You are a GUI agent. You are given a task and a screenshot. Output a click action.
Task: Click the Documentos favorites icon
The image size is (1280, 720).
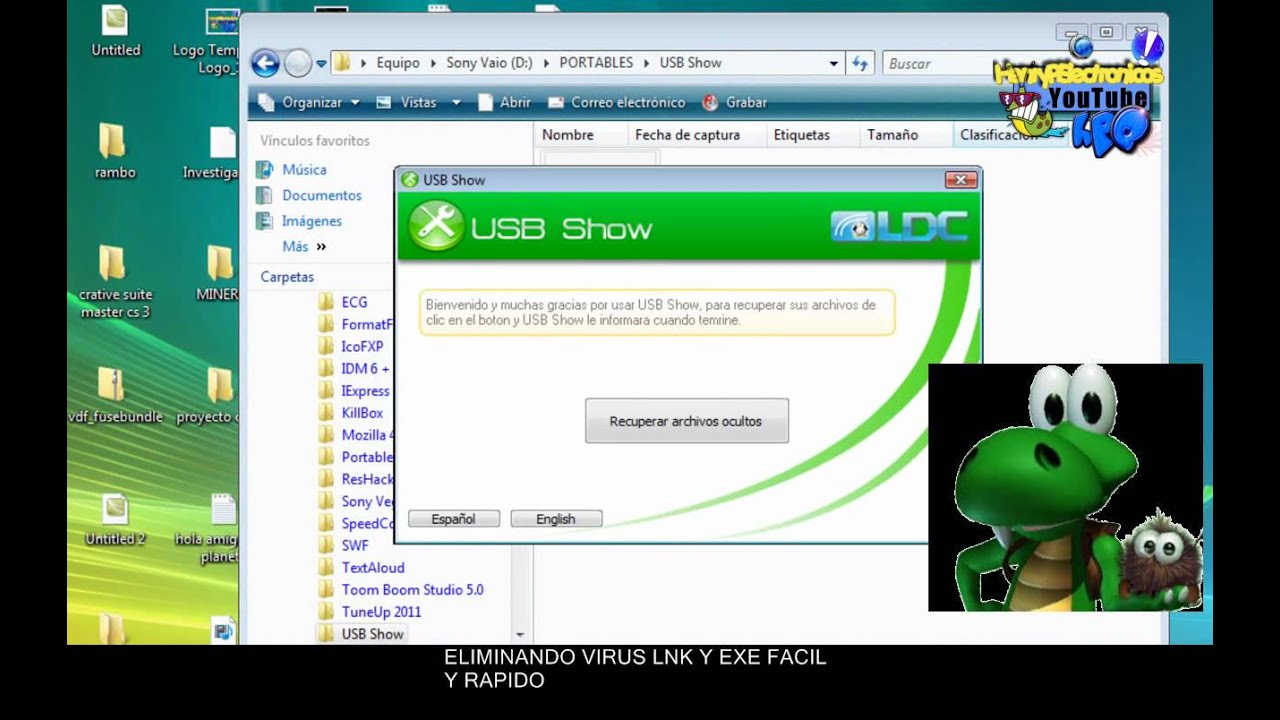(x=265, y=195)
